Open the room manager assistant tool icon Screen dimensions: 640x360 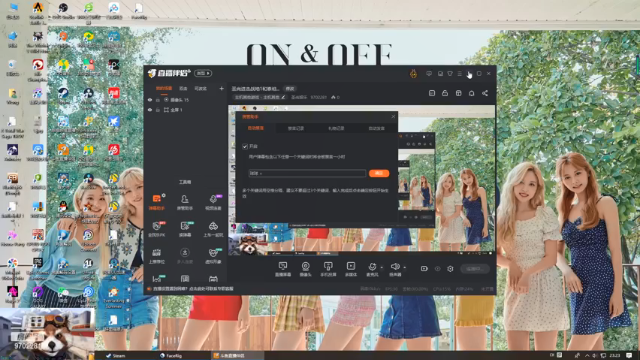click(184, 202)
